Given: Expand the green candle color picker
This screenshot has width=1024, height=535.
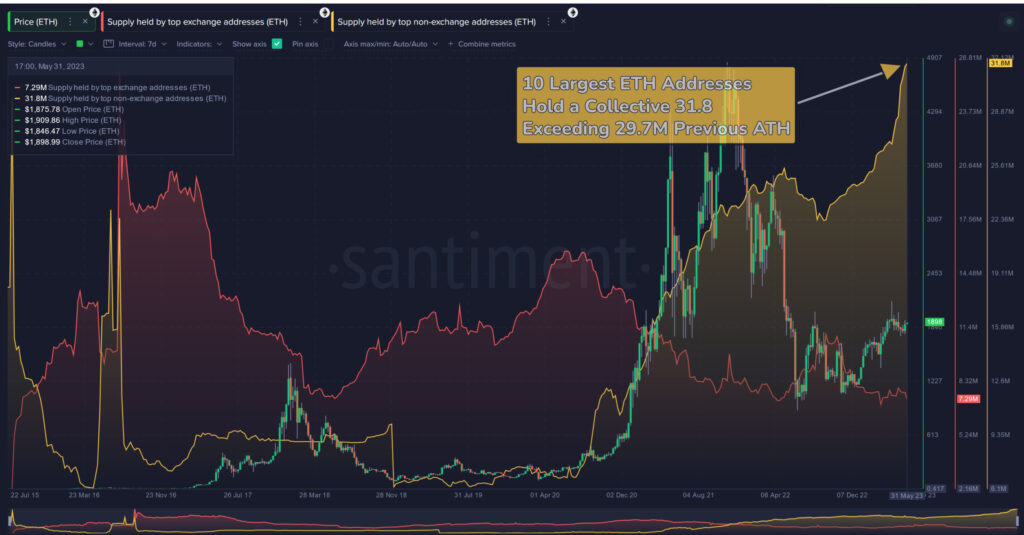Looking at the screenshot, I should point(84,44).
